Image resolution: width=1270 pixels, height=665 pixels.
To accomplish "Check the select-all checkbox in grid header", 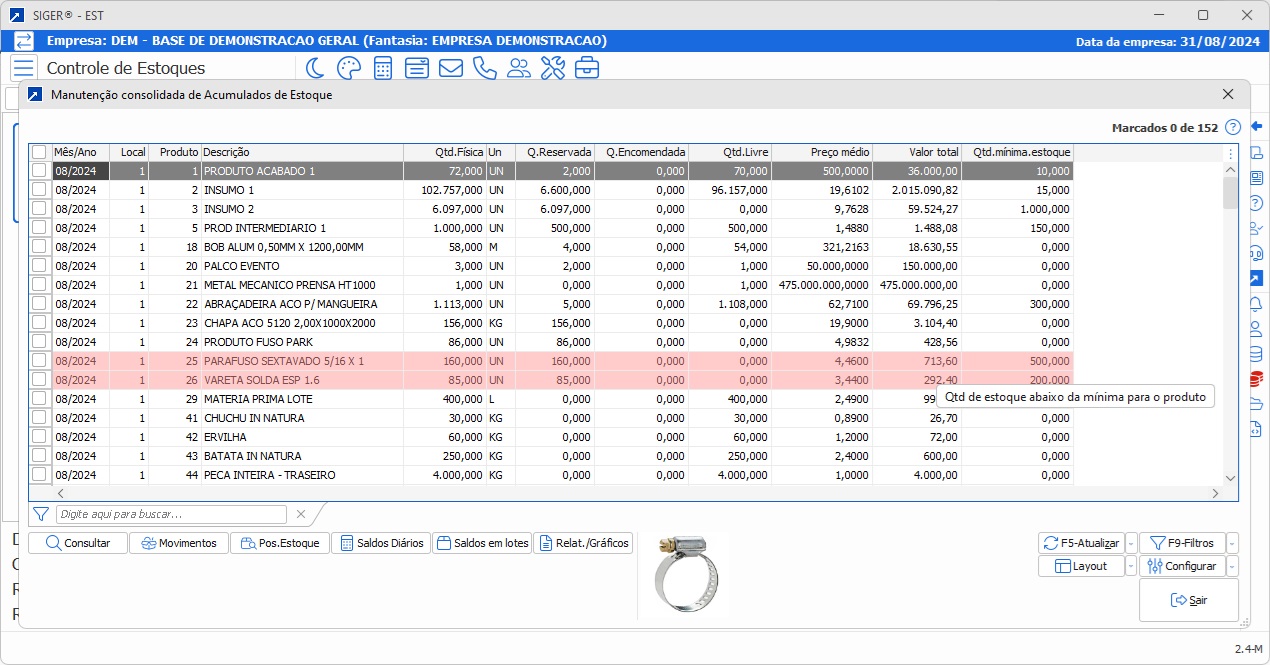I will (39, 152).
